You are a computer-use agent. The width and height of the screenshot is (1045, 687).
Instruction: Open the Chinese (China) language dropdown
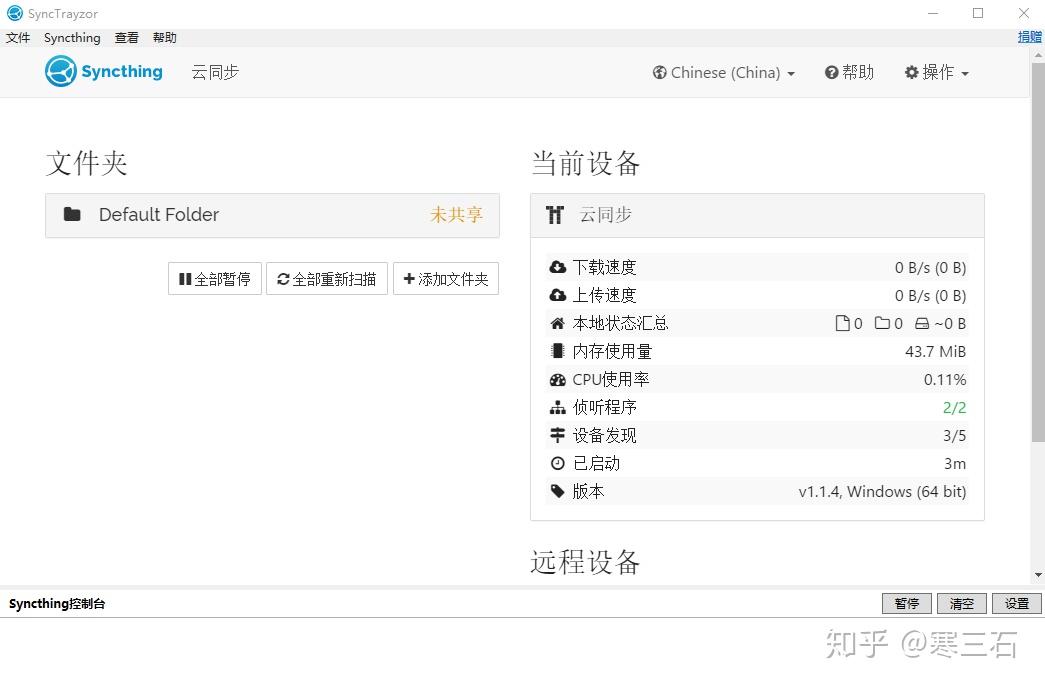722,72
